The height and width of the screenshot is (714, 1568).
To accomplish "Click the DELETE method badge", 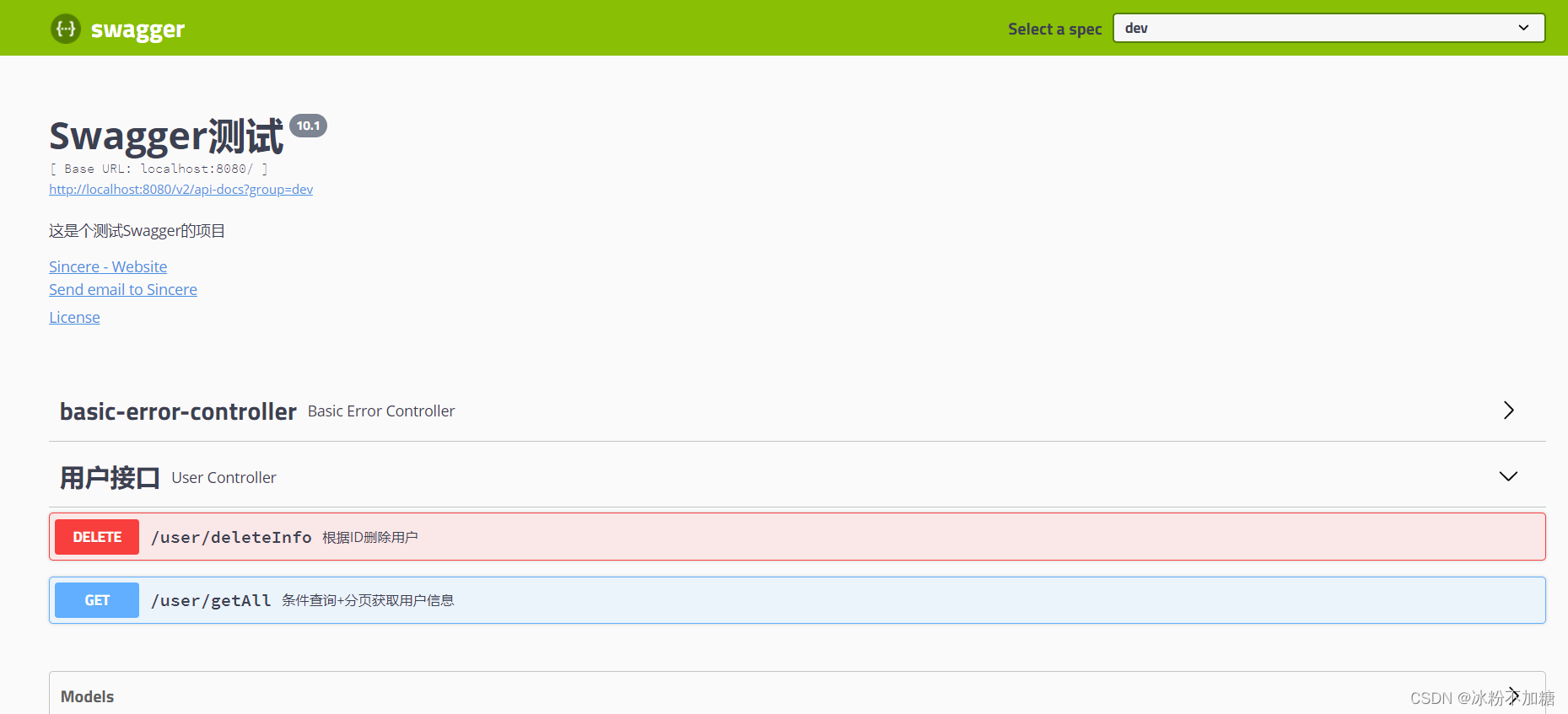I will click(97, 537).
